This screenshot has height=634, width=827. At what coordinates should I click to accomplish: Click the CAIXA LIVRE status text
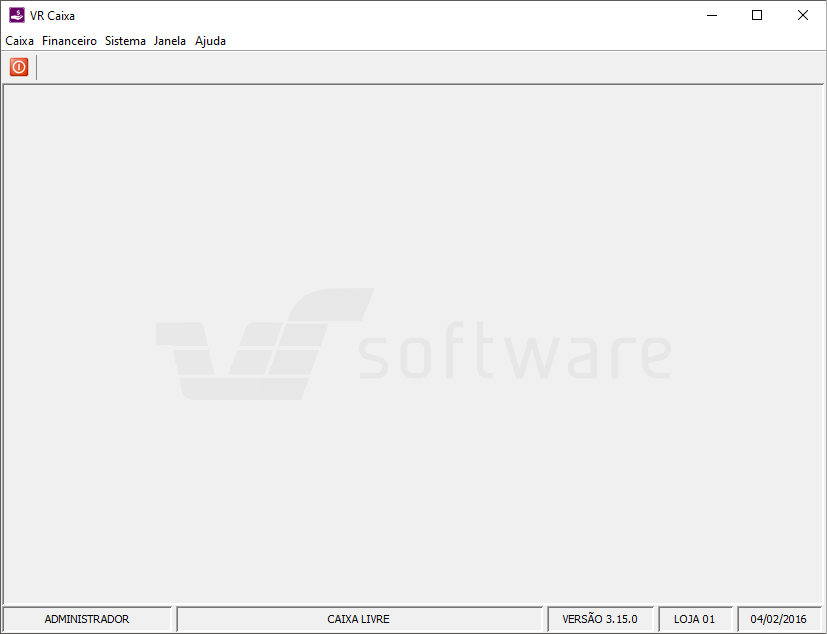(359, 619)
